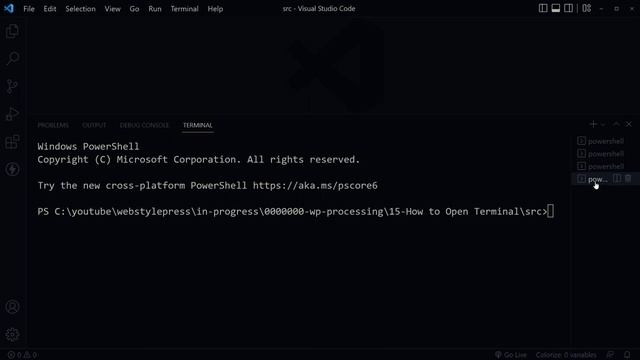Split the selected pow... terminal
Screen dimensions: 640x360
coord(617,179)
